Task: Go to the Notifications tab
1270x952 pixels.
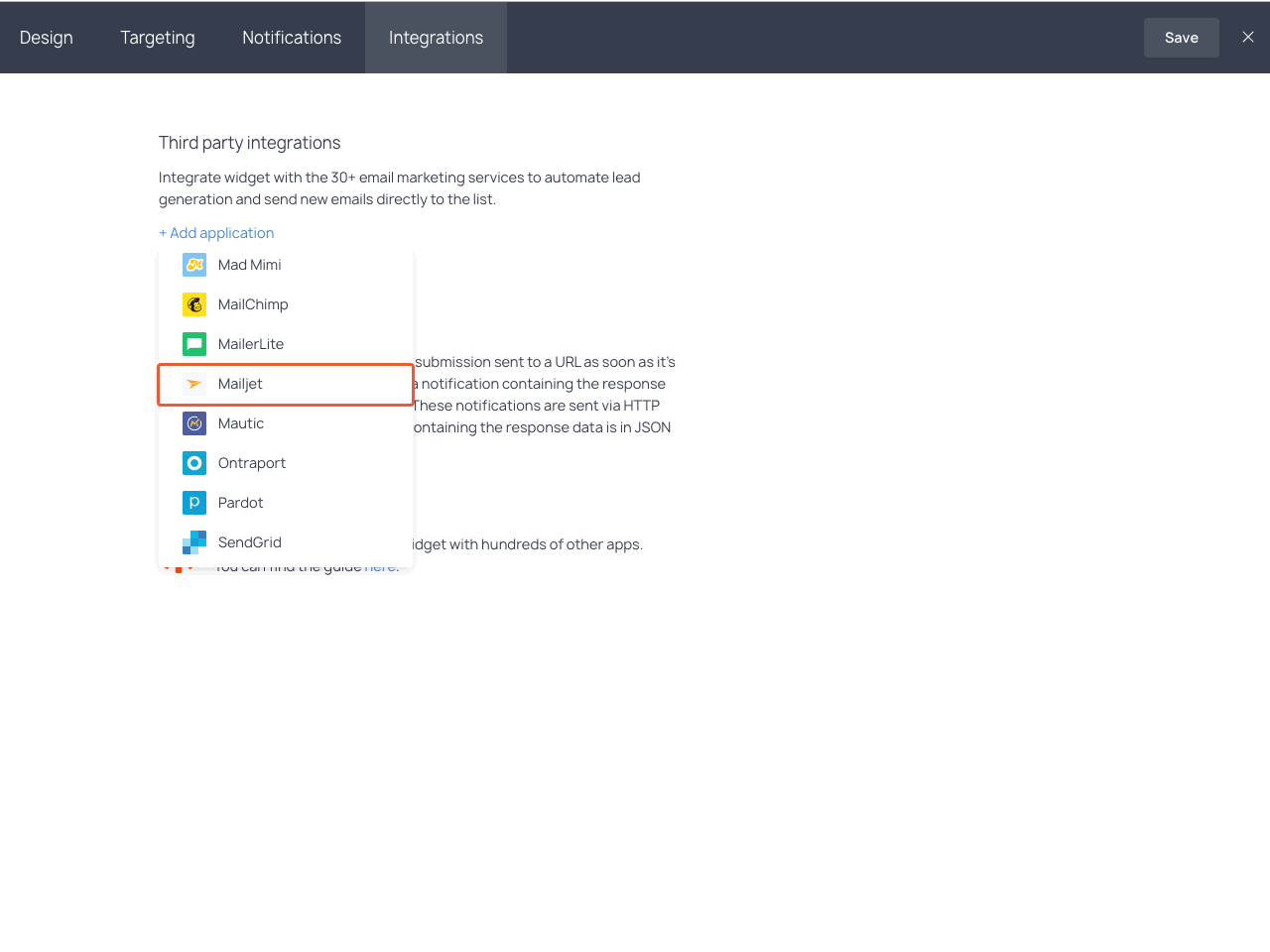Action: click(x=292, y=38)
